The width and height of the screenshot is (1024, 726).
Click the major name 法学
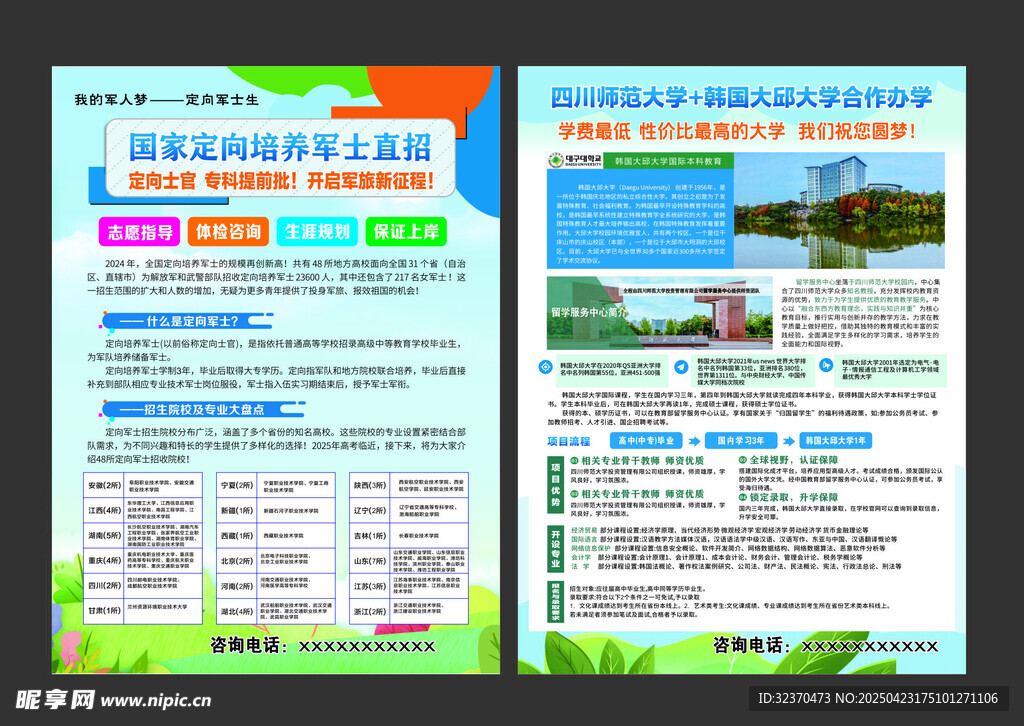581,567
